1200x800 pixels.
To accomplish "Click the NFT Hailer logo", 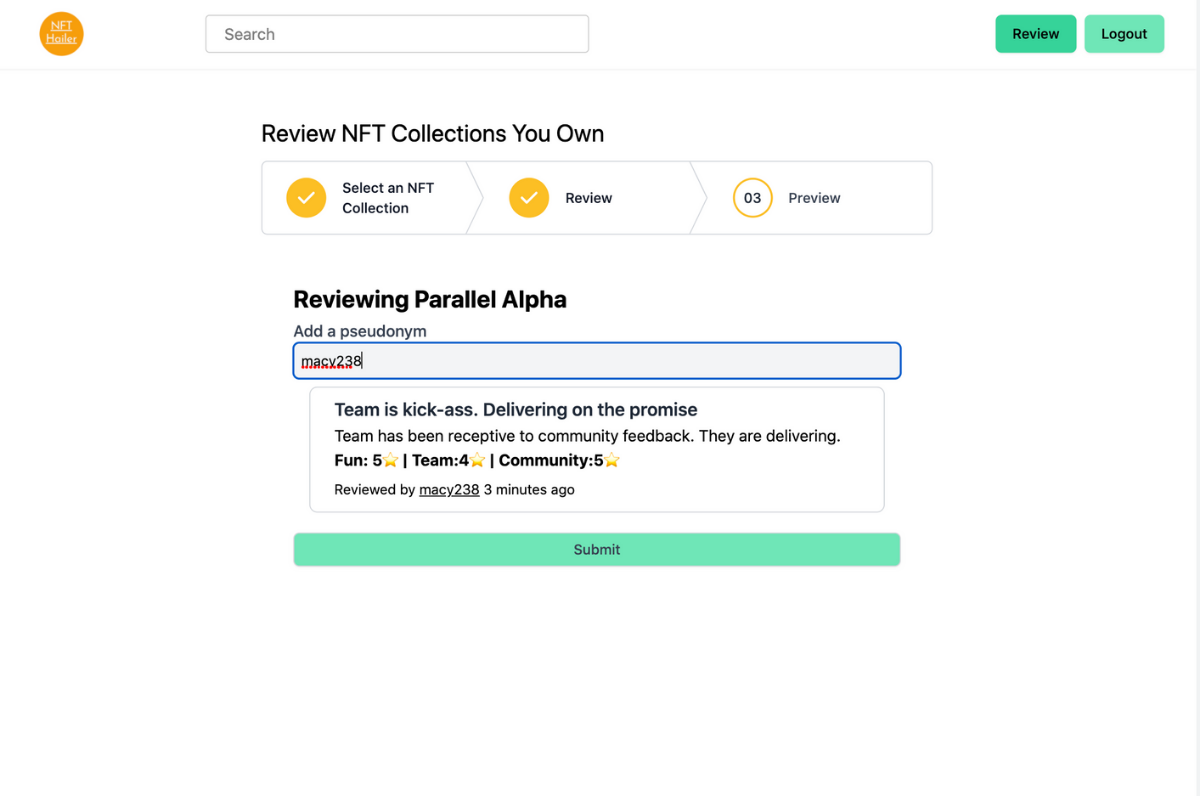I will [x=61, y=34].
